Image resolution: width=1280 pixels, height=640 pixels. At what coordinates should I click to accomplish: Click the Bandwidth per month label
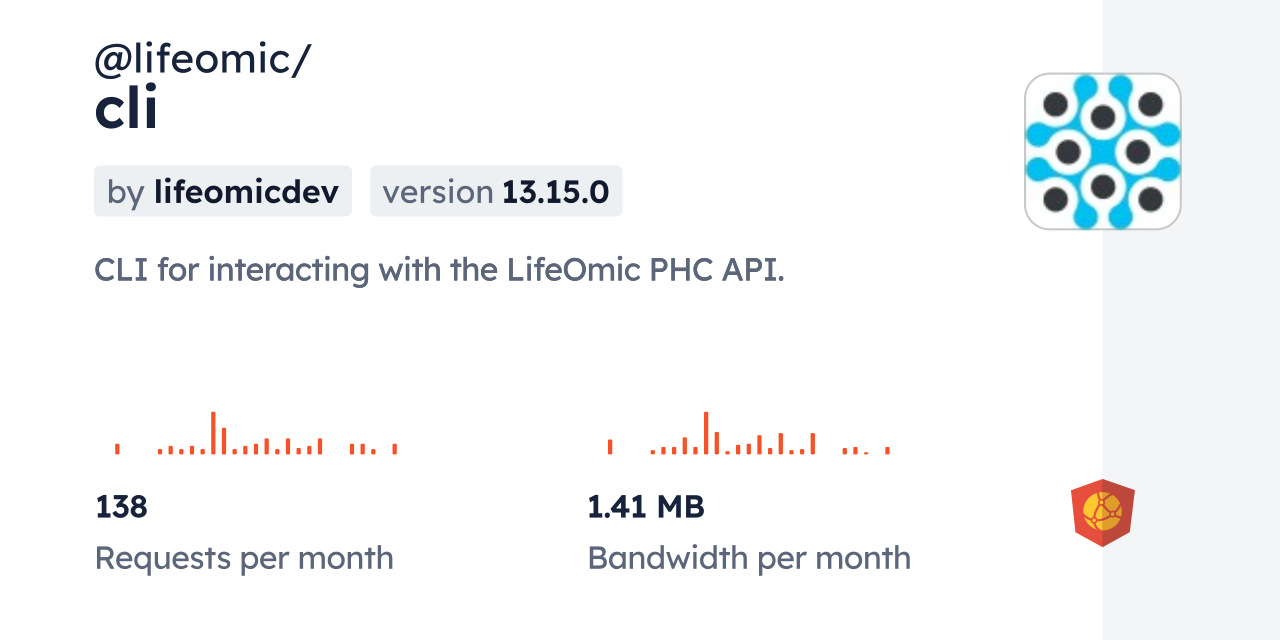pyautogui.click(x=749, y=558)
